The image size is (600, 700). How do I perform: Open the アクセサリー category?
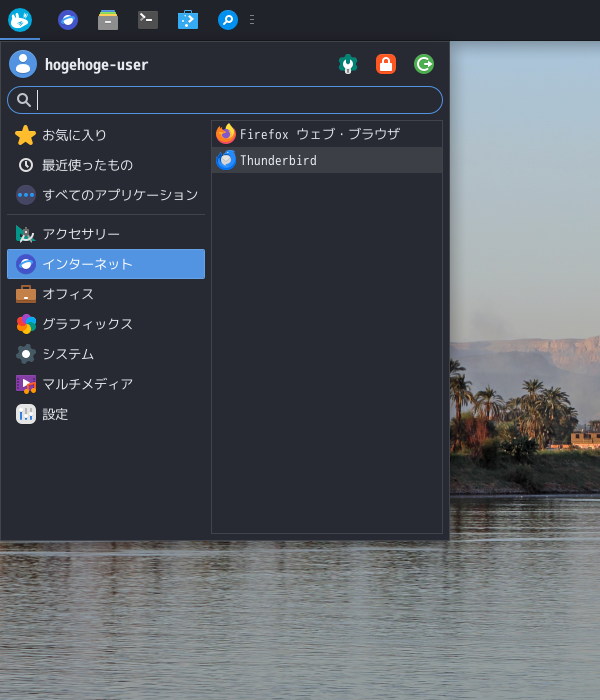pos(106,234)
